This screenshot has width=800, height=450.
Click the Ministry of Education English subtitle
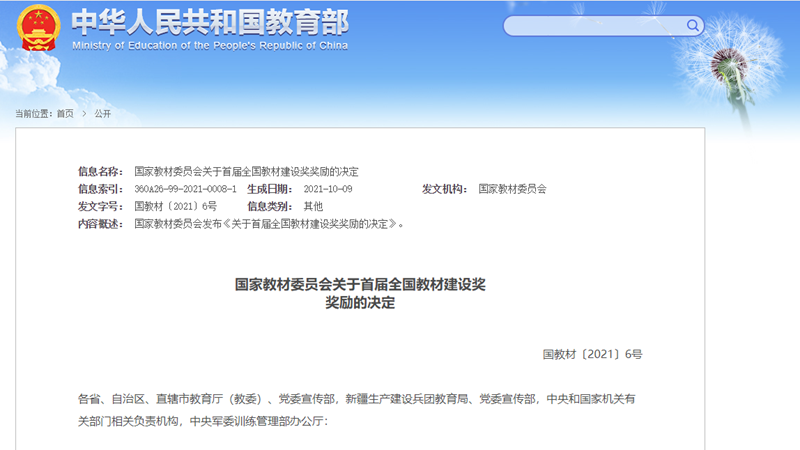pos(210,45)
